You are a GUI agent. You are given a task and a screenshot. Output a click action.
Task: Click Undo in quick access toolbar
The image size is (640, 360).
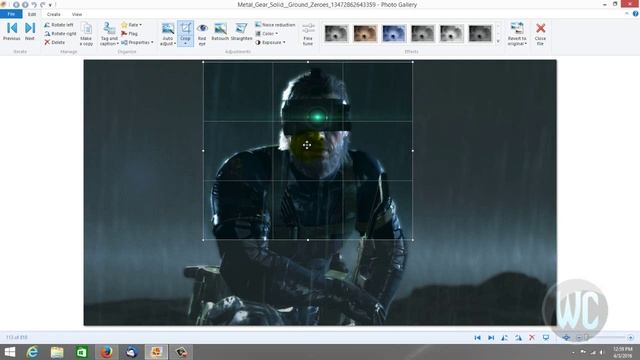point(34,4)
